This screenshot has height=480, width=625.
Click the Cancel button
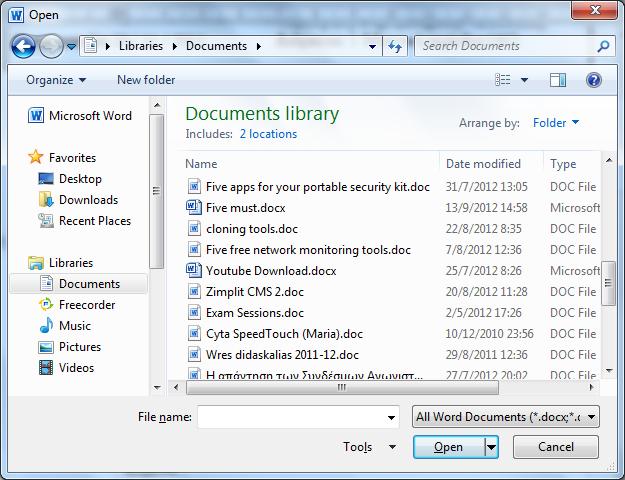tap(556, 447)
